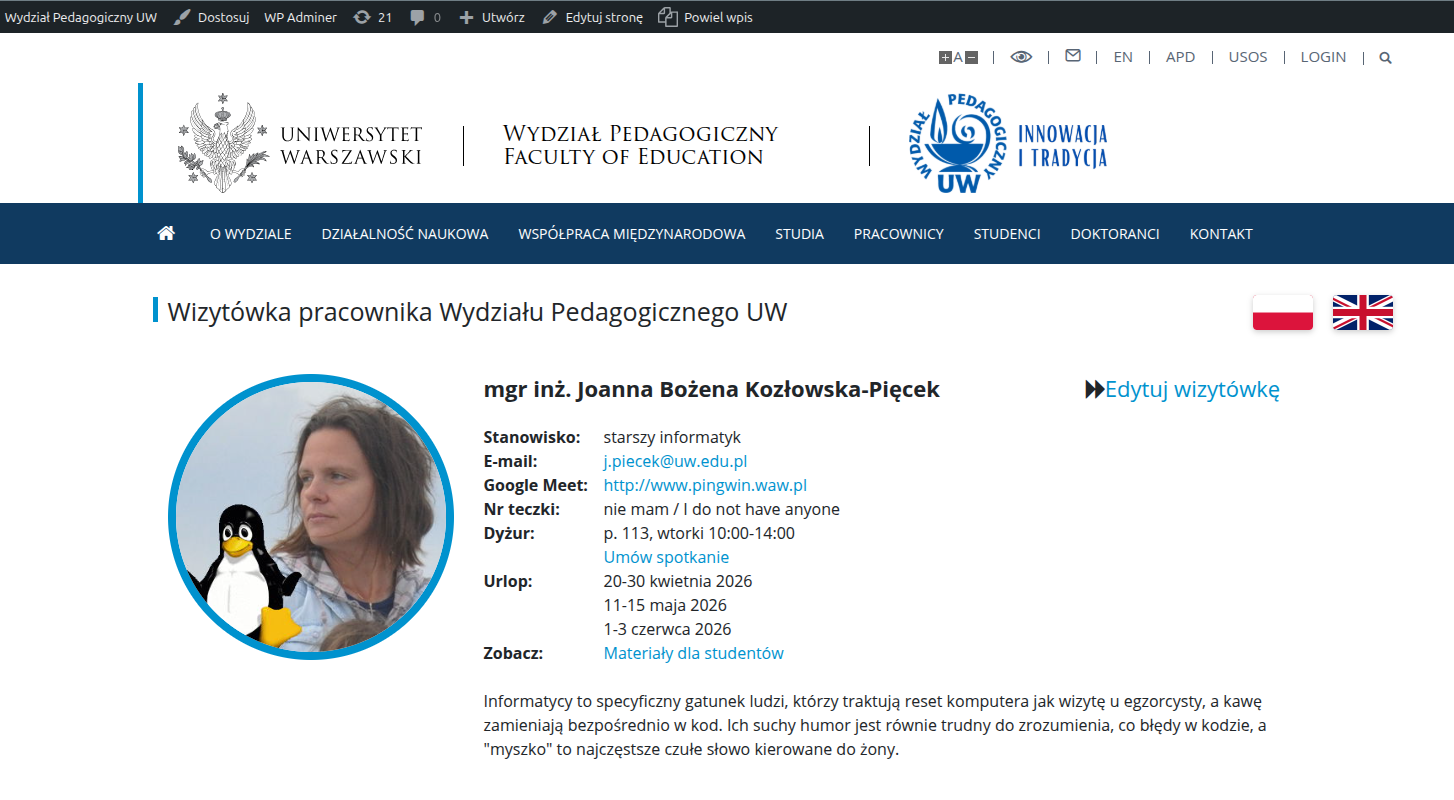1454x800 pixels.
Task: Click Edytuj wizytówkę link
Action: click(x=1182, y=389)
